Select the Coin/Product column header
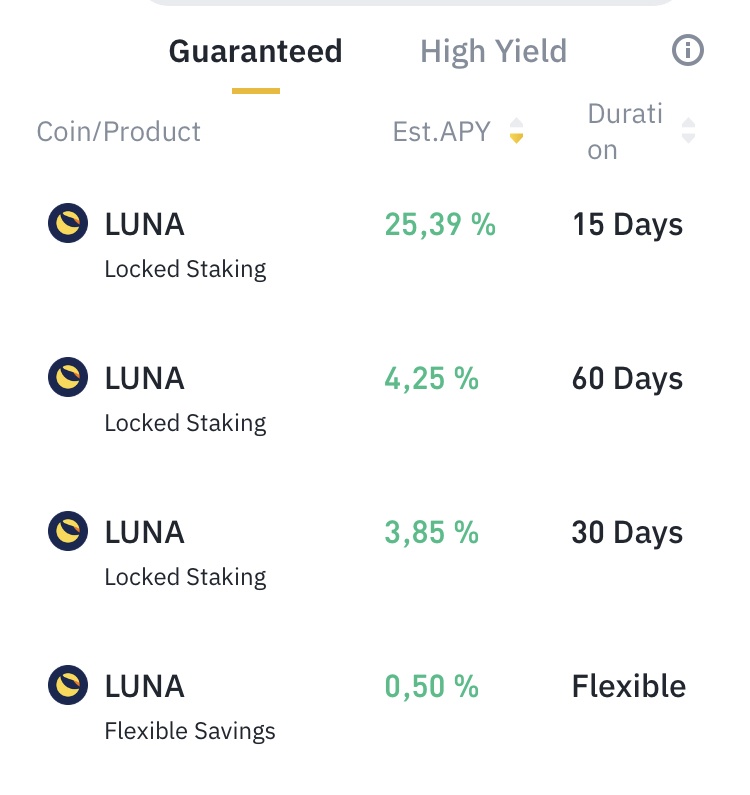This screenshot has width=750, height=795. 119,131
